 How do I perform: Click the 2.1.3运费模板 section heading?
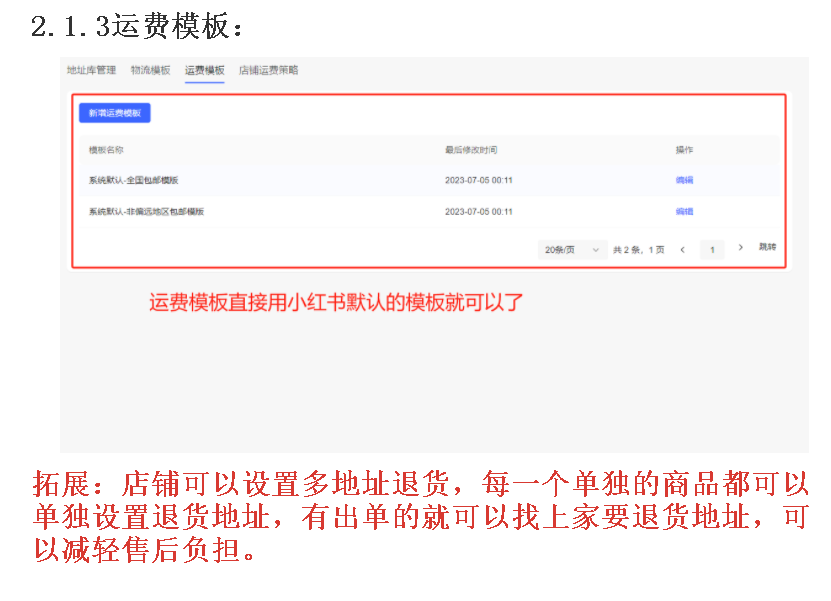(137, 27)
